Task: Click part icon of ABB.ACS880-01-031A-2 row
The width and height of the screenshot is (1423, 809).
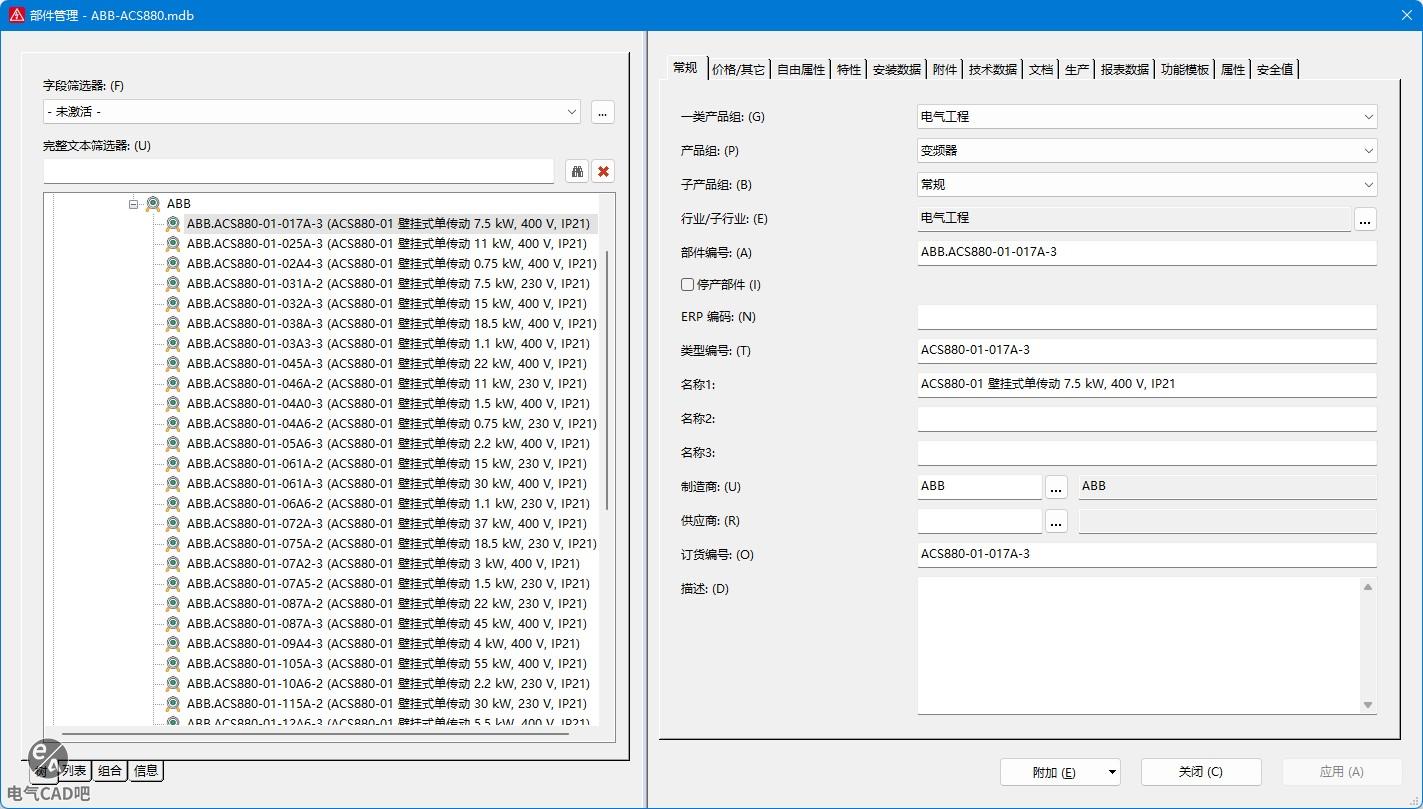Action: click(x=173, y=284)
